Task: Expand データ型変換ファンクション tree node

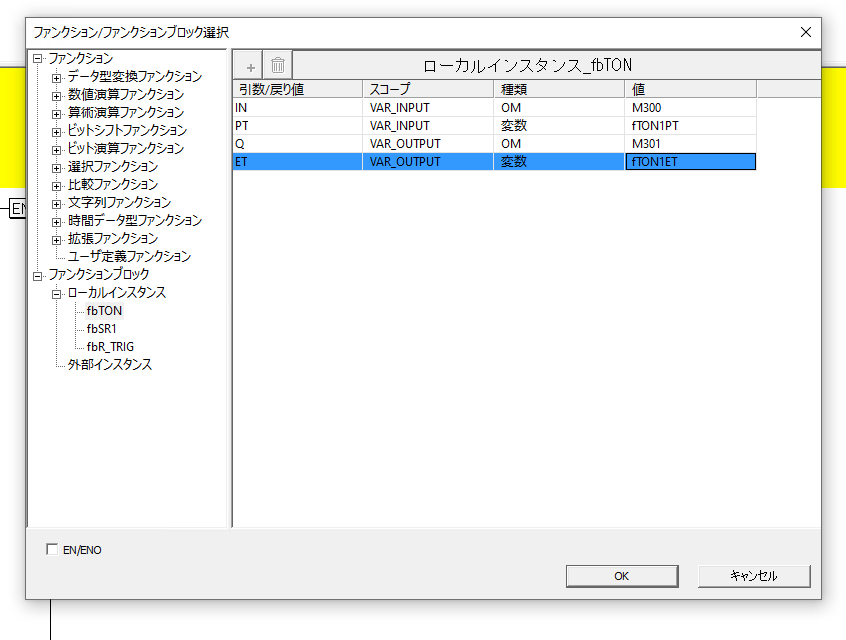Action: [x=57, y=77]
